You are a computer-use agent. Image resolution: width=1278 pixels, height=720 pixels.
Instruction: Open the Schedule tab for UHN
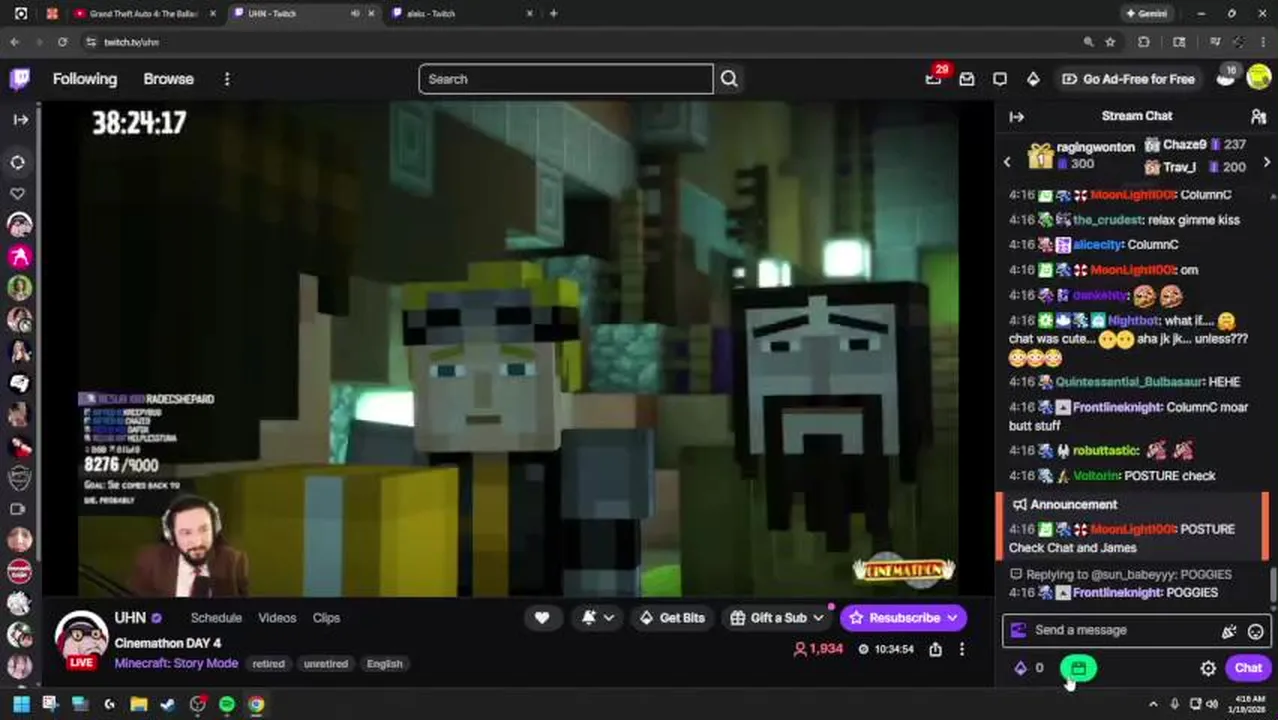[x=216, y=618]
